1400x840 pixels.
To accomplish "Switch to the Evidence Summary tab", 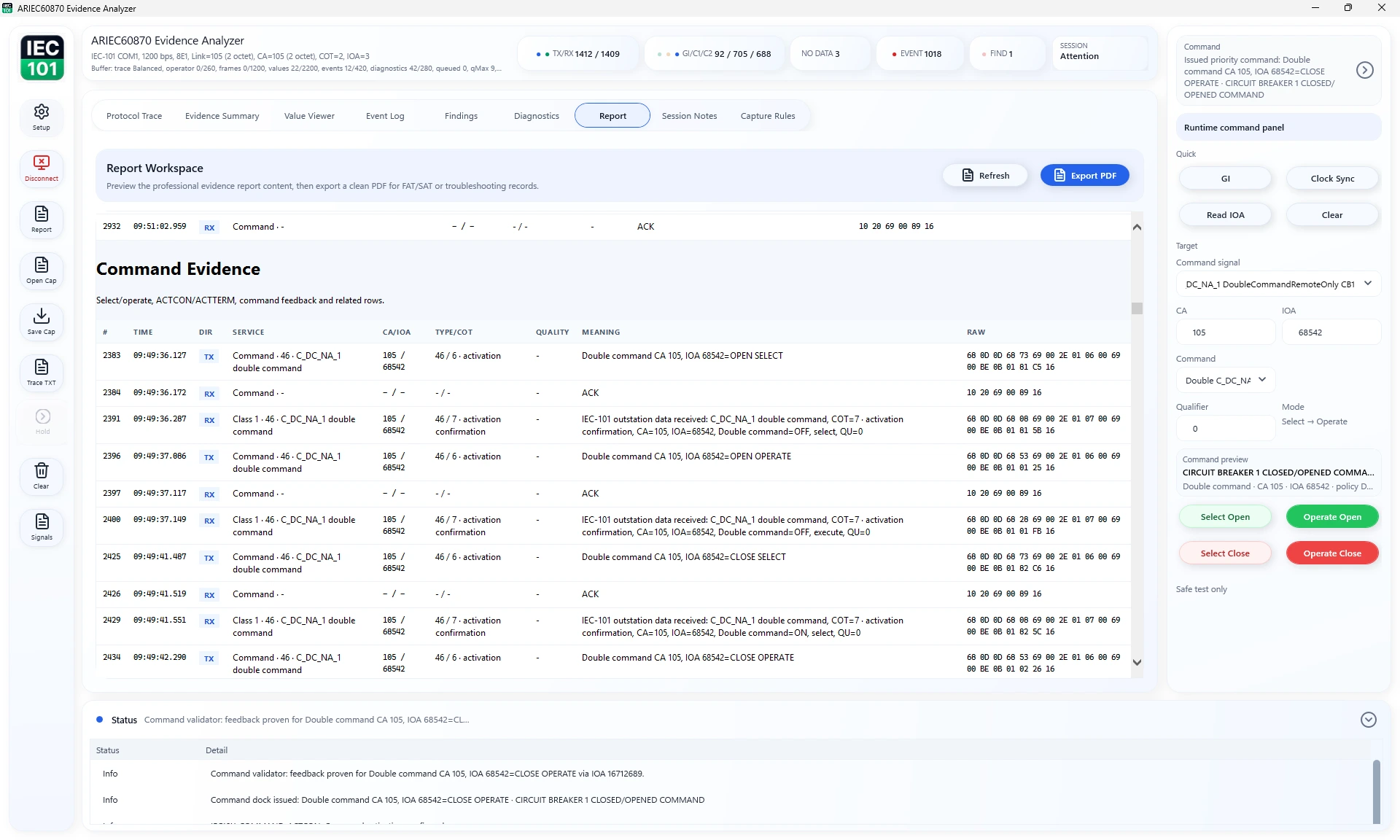I will point(222,116).
